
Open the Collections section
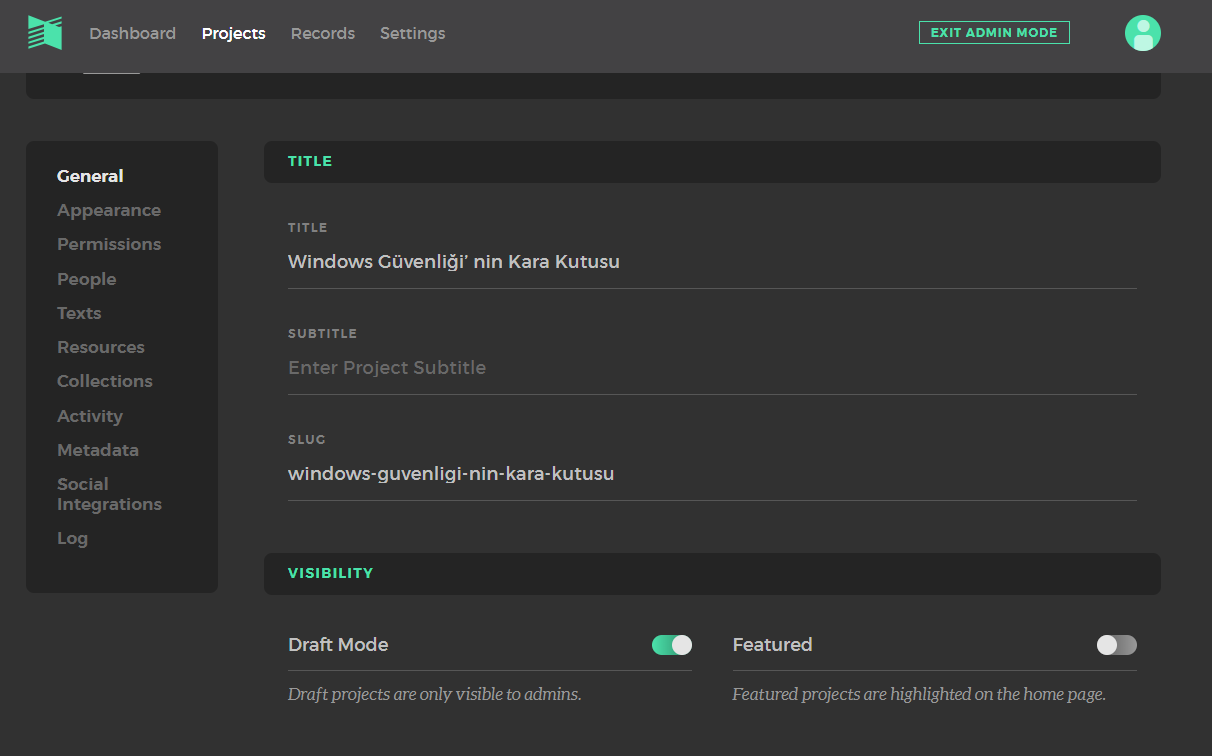(x=105, y=381)
